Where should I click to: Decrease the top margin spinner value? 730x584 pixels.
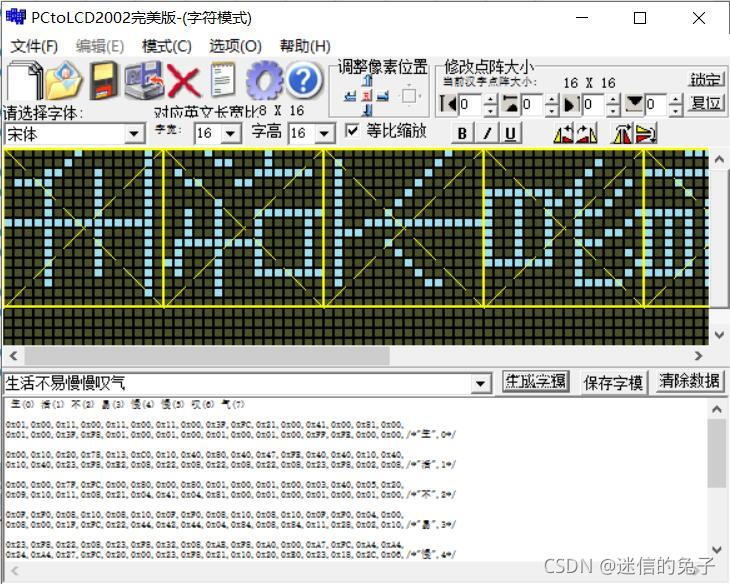[552, 110]
